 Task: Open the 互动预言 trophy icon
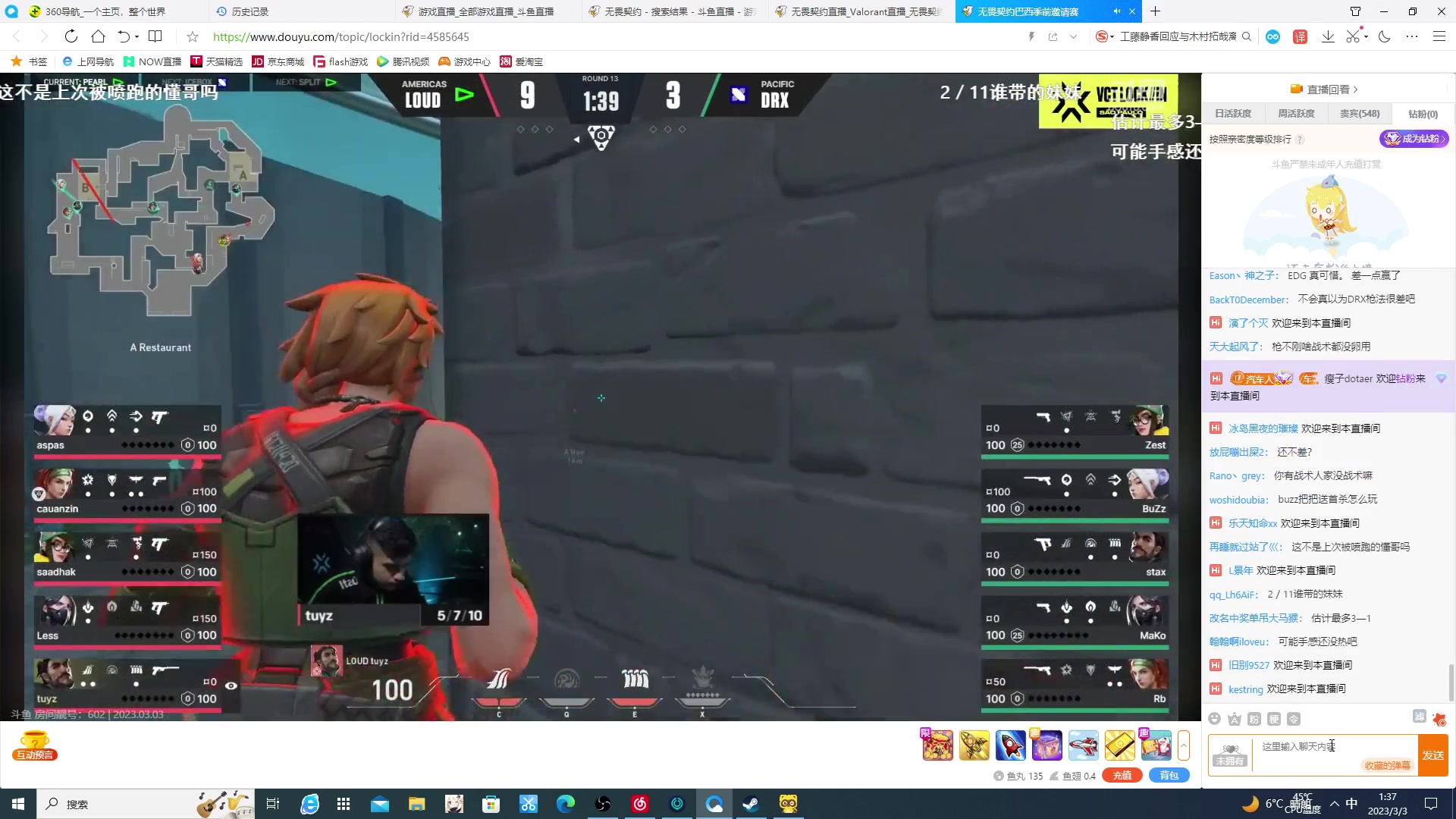[34, 745]
